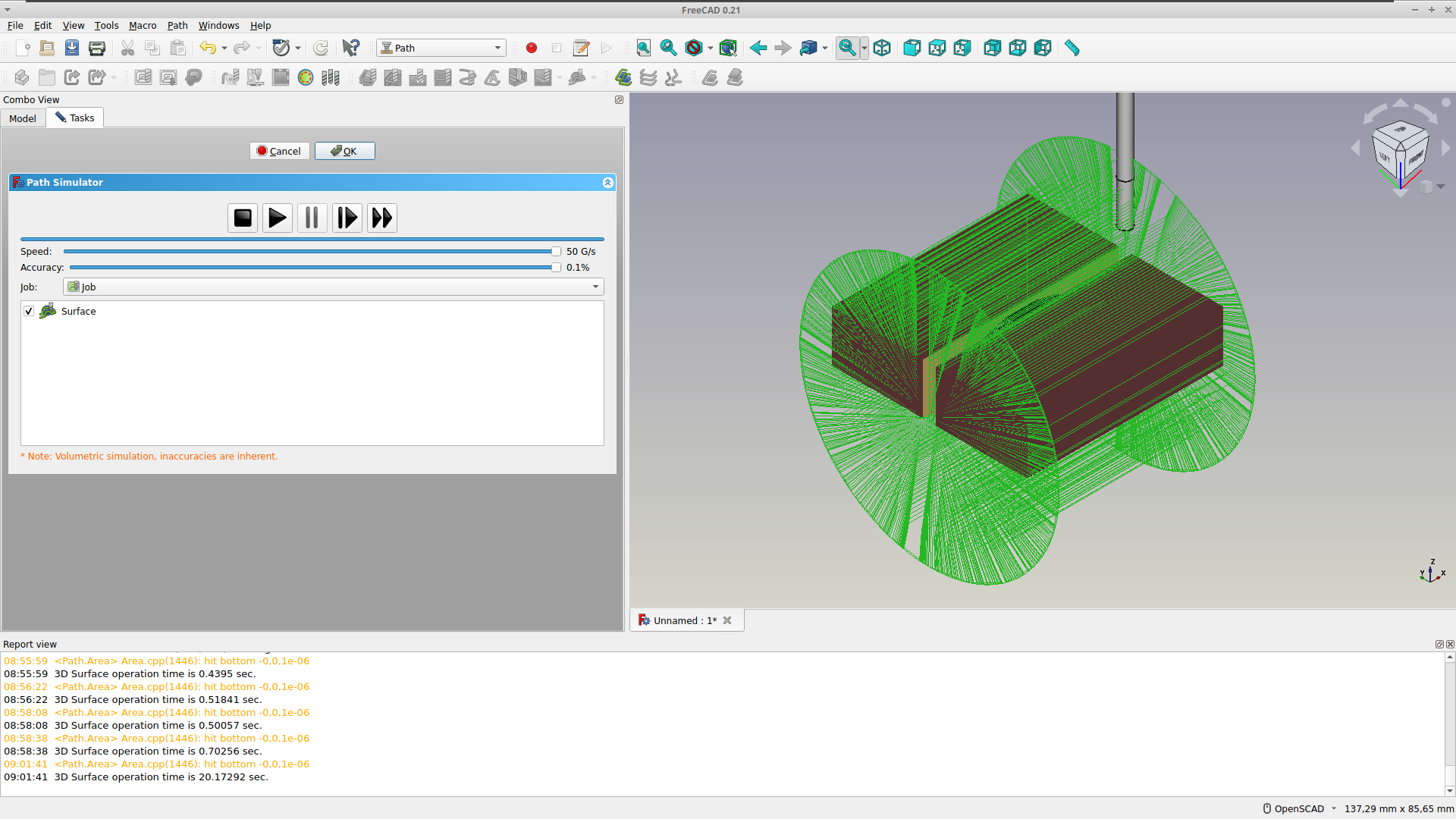1456x819 pixels.
Task: Open the Job dropdown selector
Action: [596, 287]
